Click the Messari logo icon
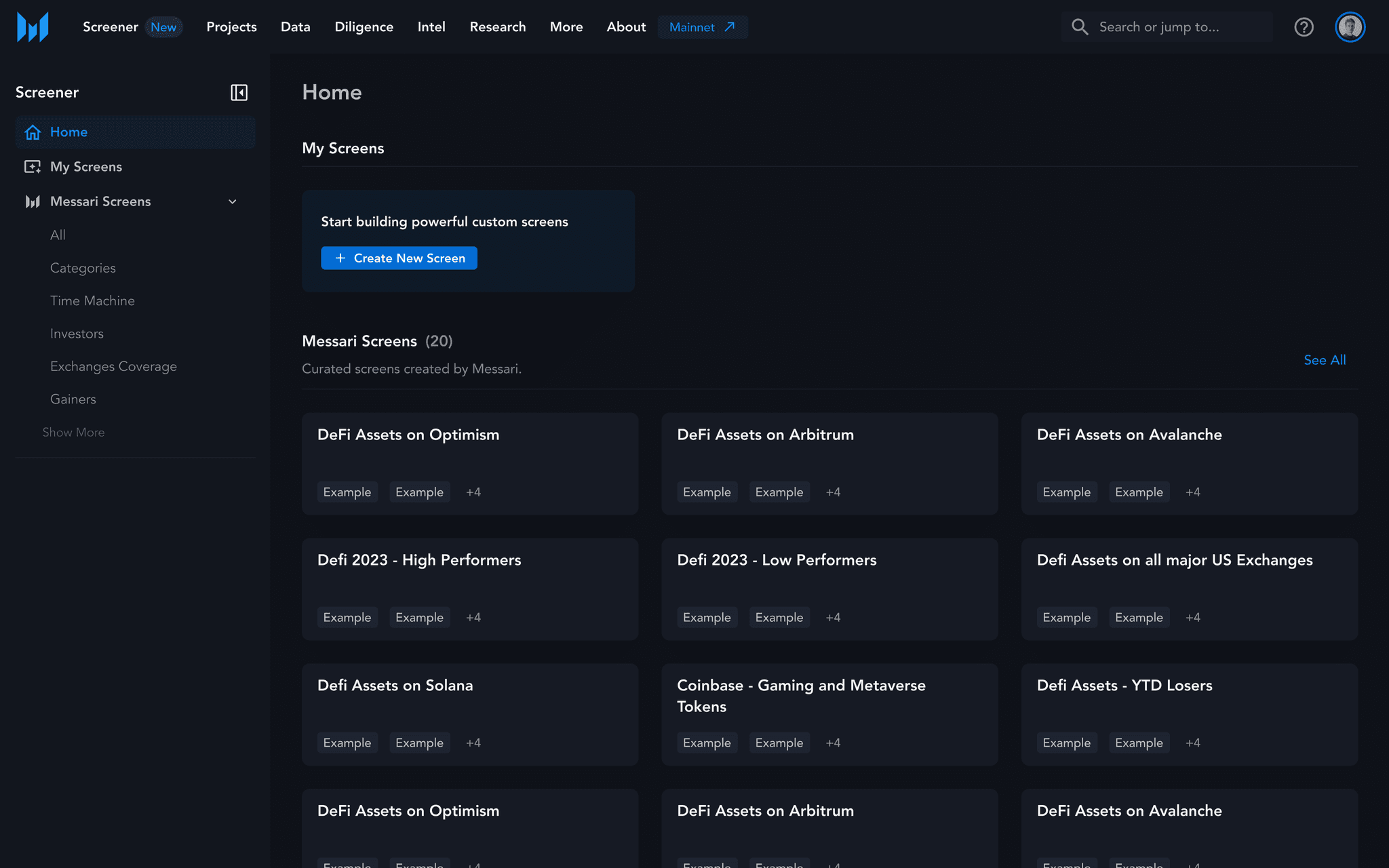1389x868 pixels. [33, 27]
